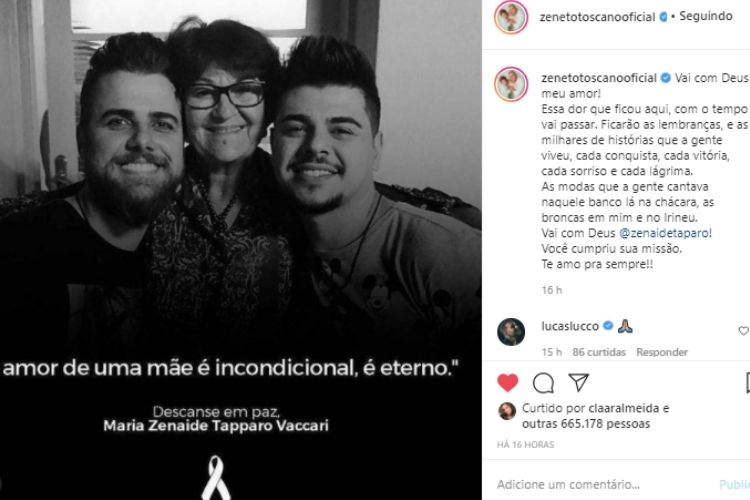Click the black and white tribute photo
Image resolution: width=750 pixels, height=500 pixels.
[x=241, y=250]
